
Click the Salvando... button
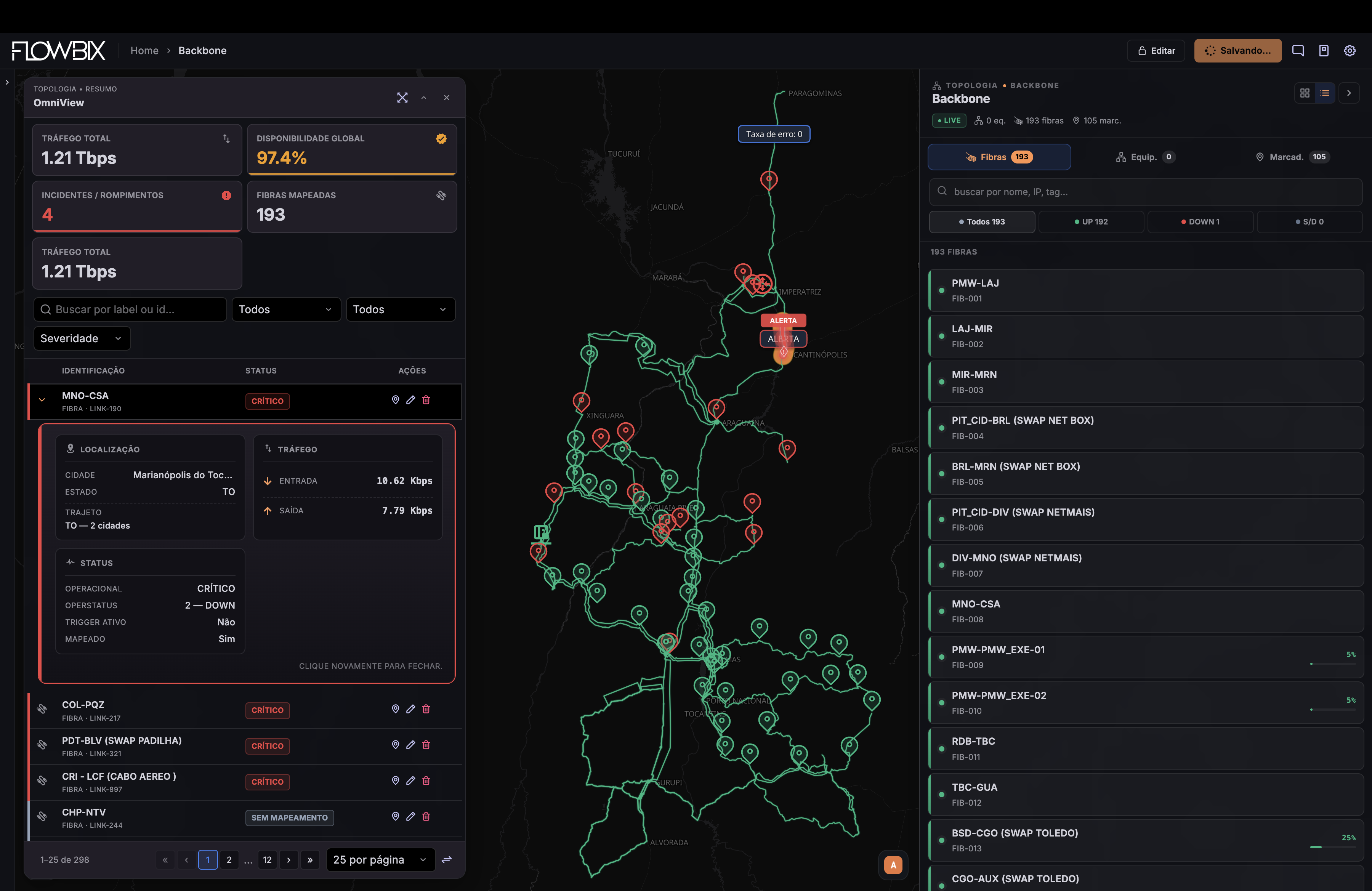click(1238, 51)
